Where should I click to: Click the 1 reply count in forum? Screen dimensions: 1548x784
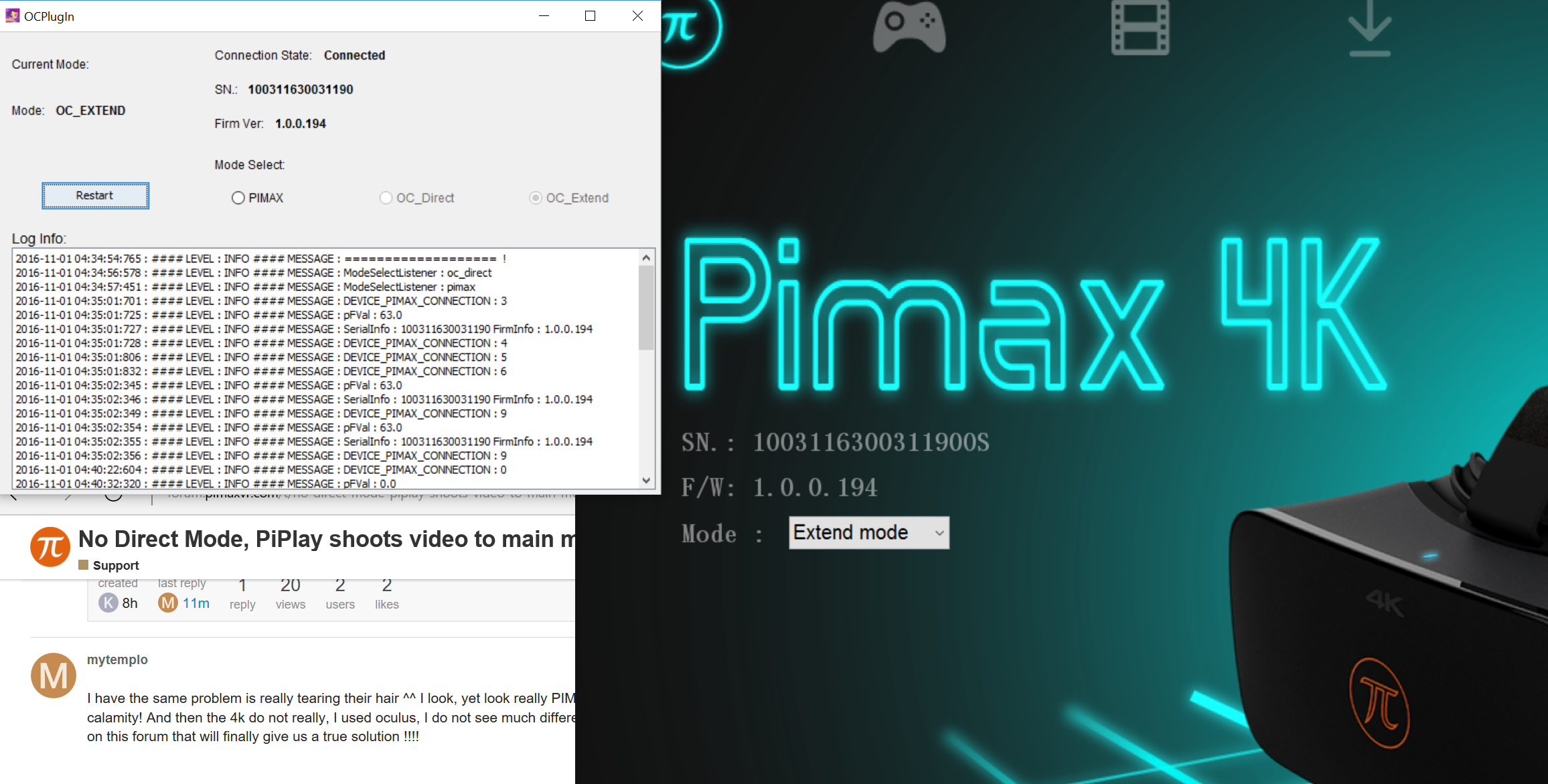point(242,585)
